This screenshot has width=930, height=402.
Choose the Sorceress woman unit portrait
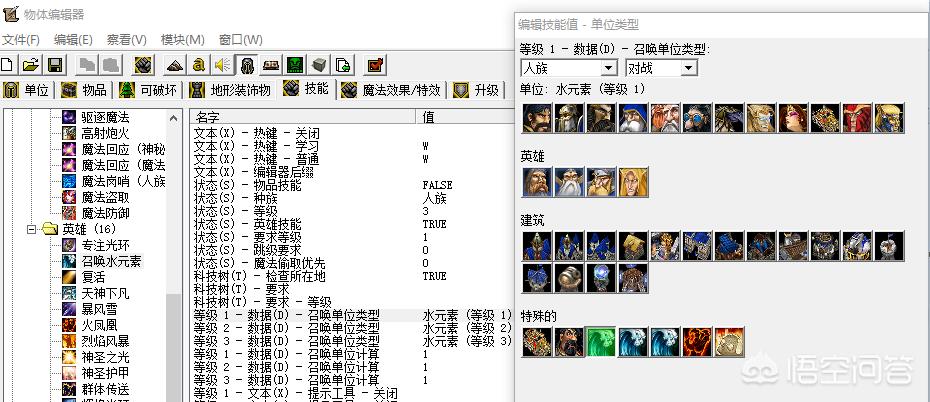(x=794, y=118)
